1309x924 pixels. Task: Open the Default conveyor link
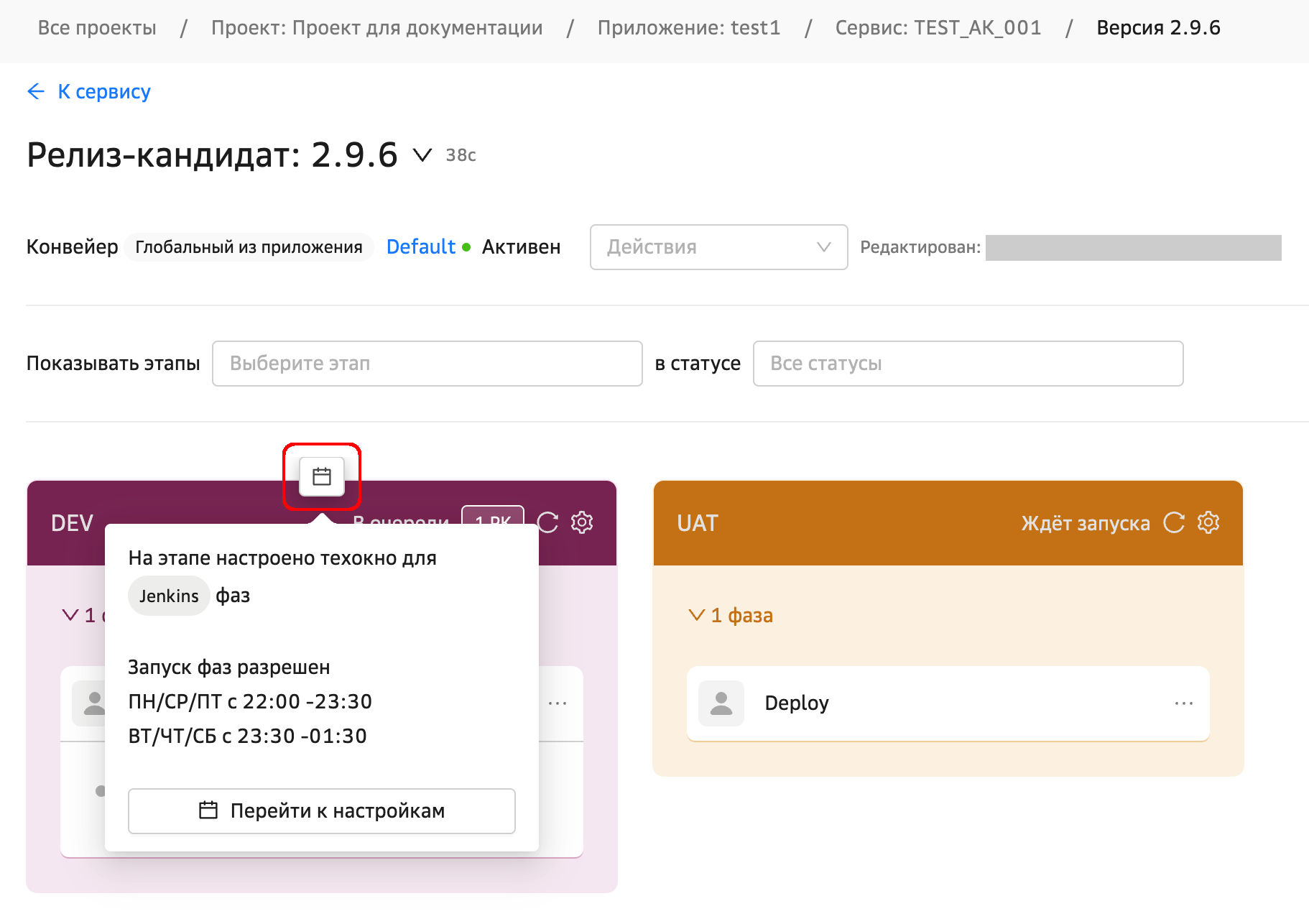(x=420, y=247)
